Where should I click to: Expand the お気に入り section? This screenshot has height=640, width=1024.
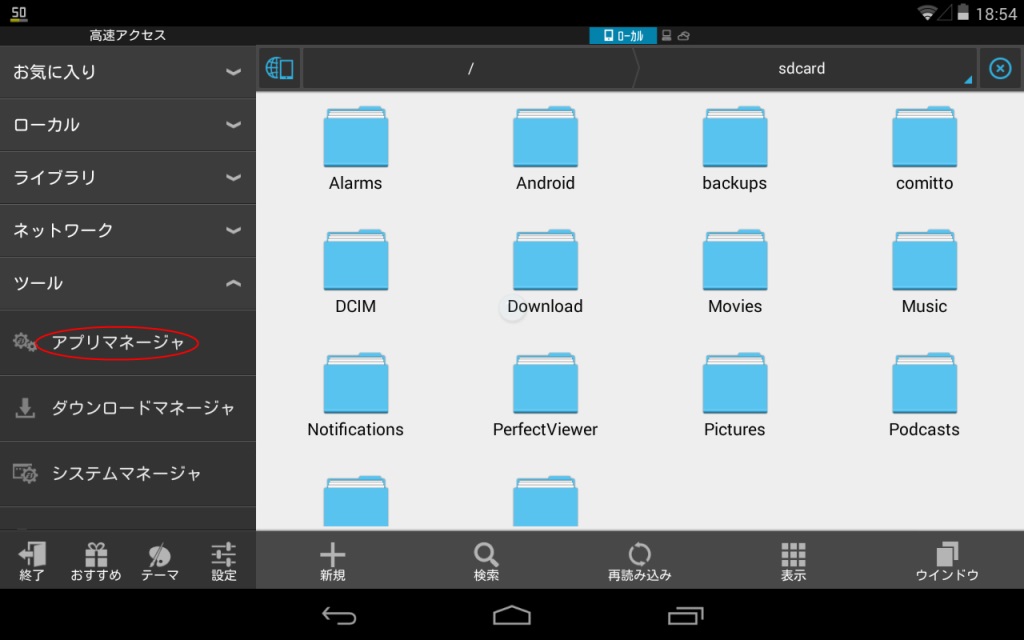pyautogui.click(x=128, y=72)
